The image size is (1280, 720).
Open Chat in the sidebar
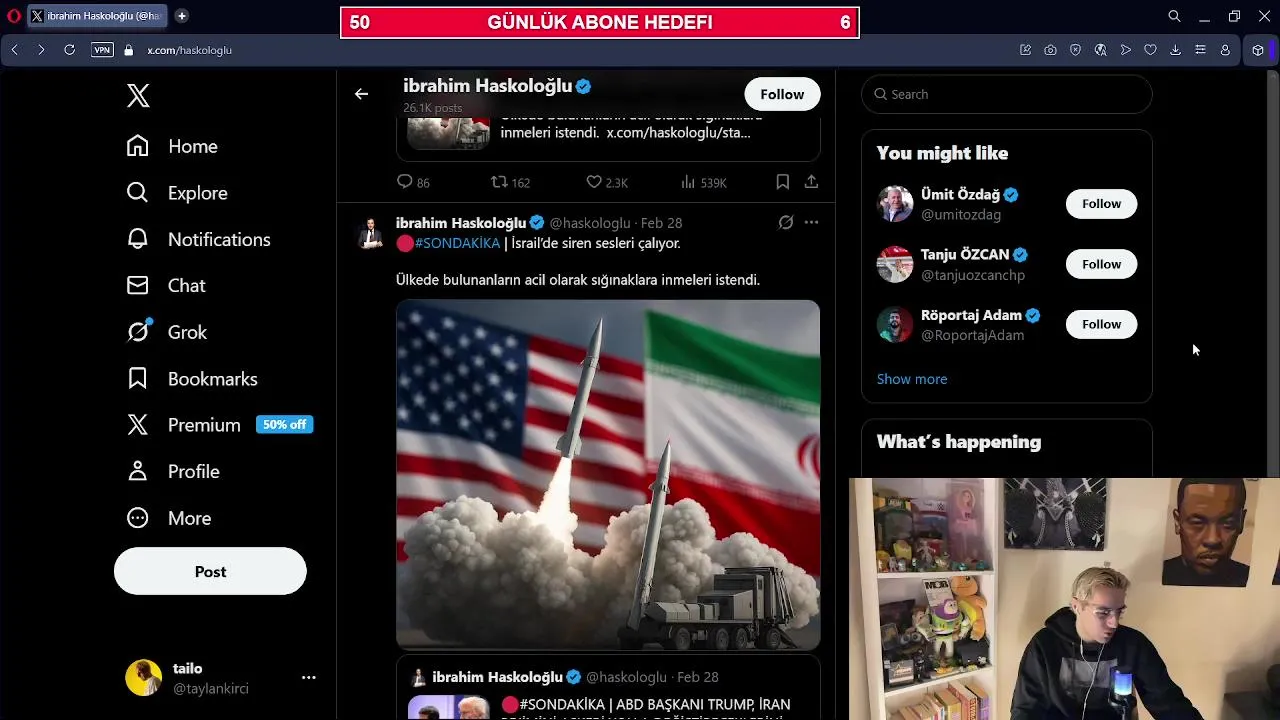(x=166, y=285)
